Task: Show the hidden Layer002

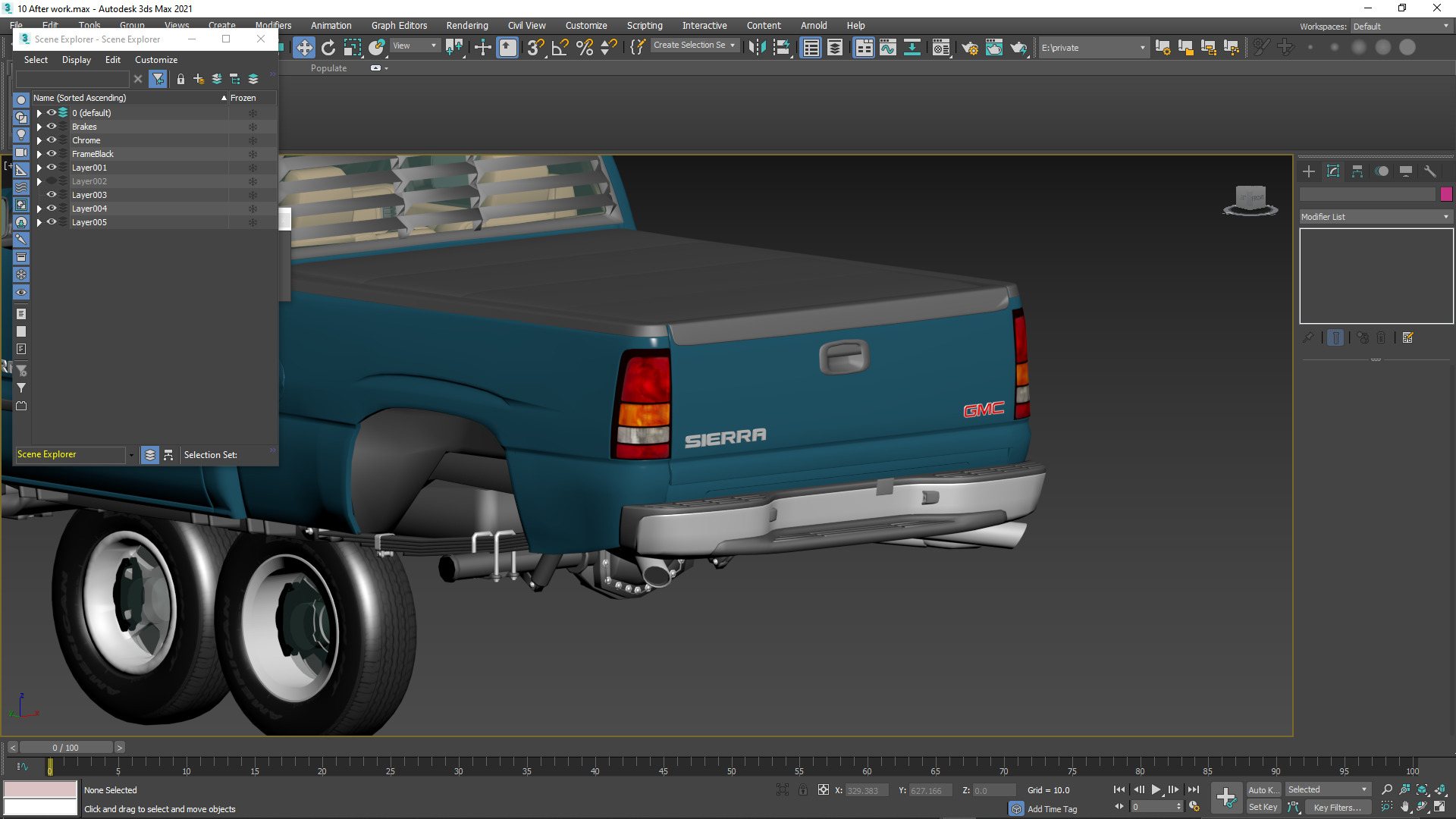Action: (52, 181)
